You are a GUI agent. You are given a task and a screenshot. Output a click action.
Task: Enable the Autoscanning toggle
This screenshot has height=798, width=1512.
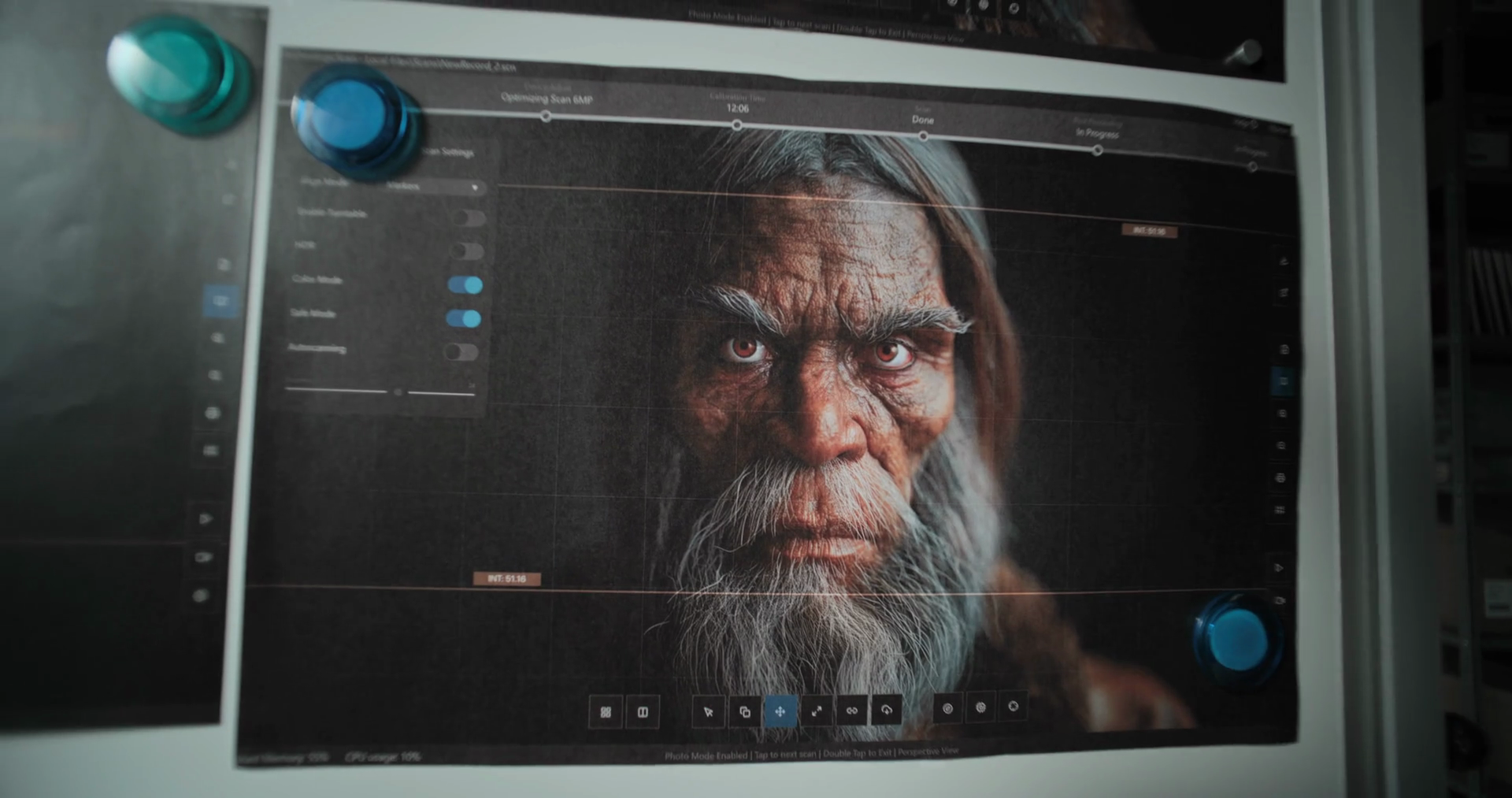click(461, 352)
